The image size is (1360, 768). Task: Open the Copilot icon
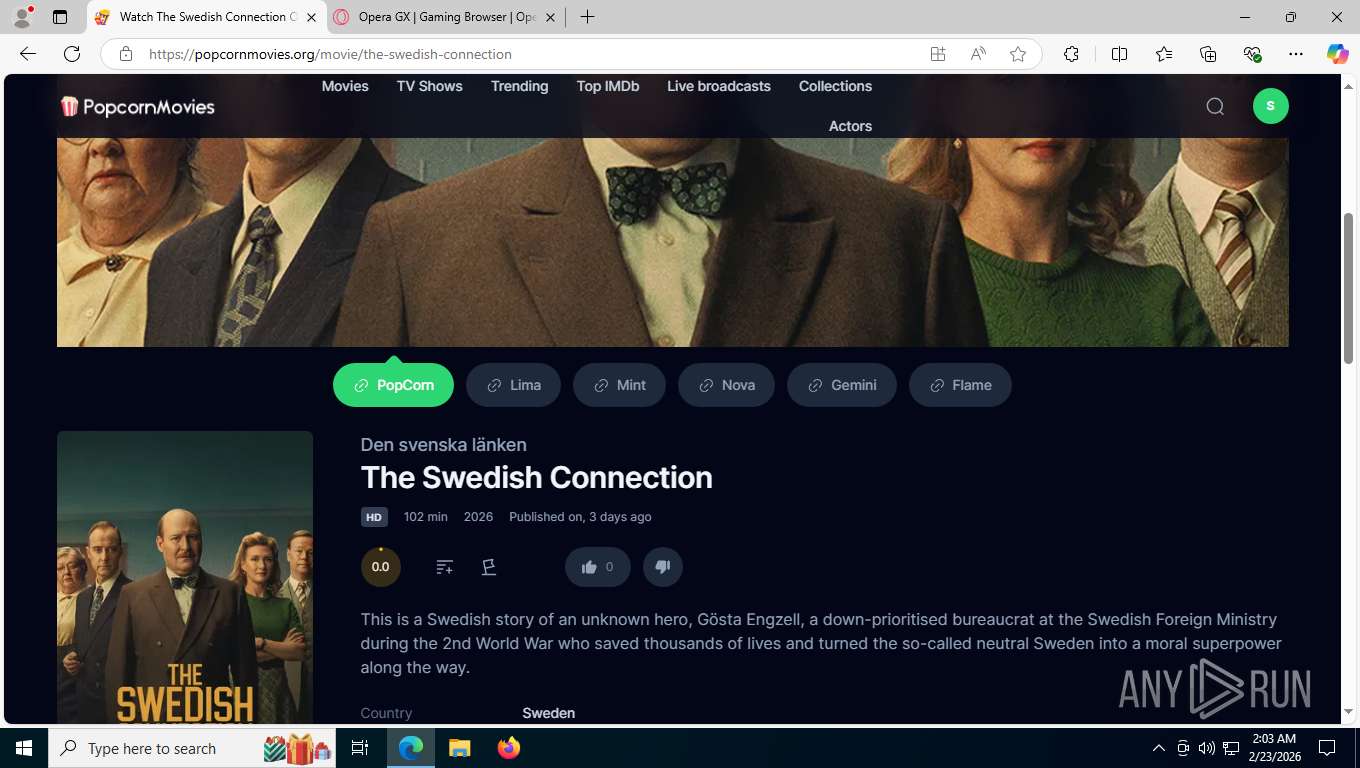click(x=1337, y=54)
